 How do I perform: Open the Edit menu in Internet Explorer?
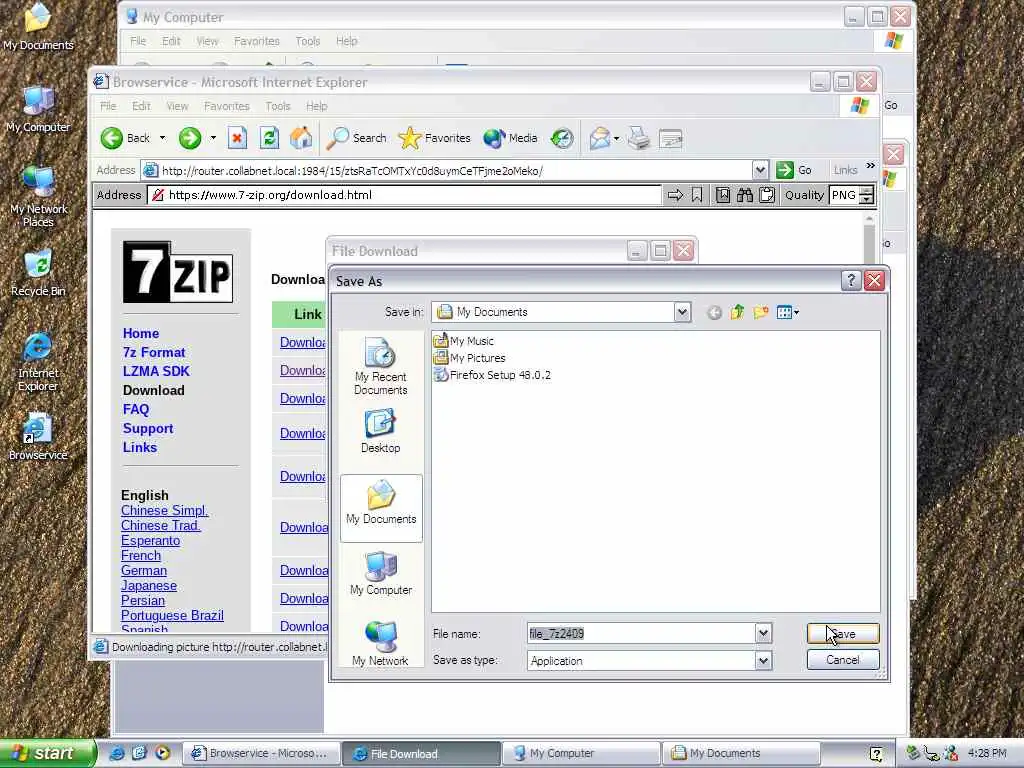click(141, 106)
